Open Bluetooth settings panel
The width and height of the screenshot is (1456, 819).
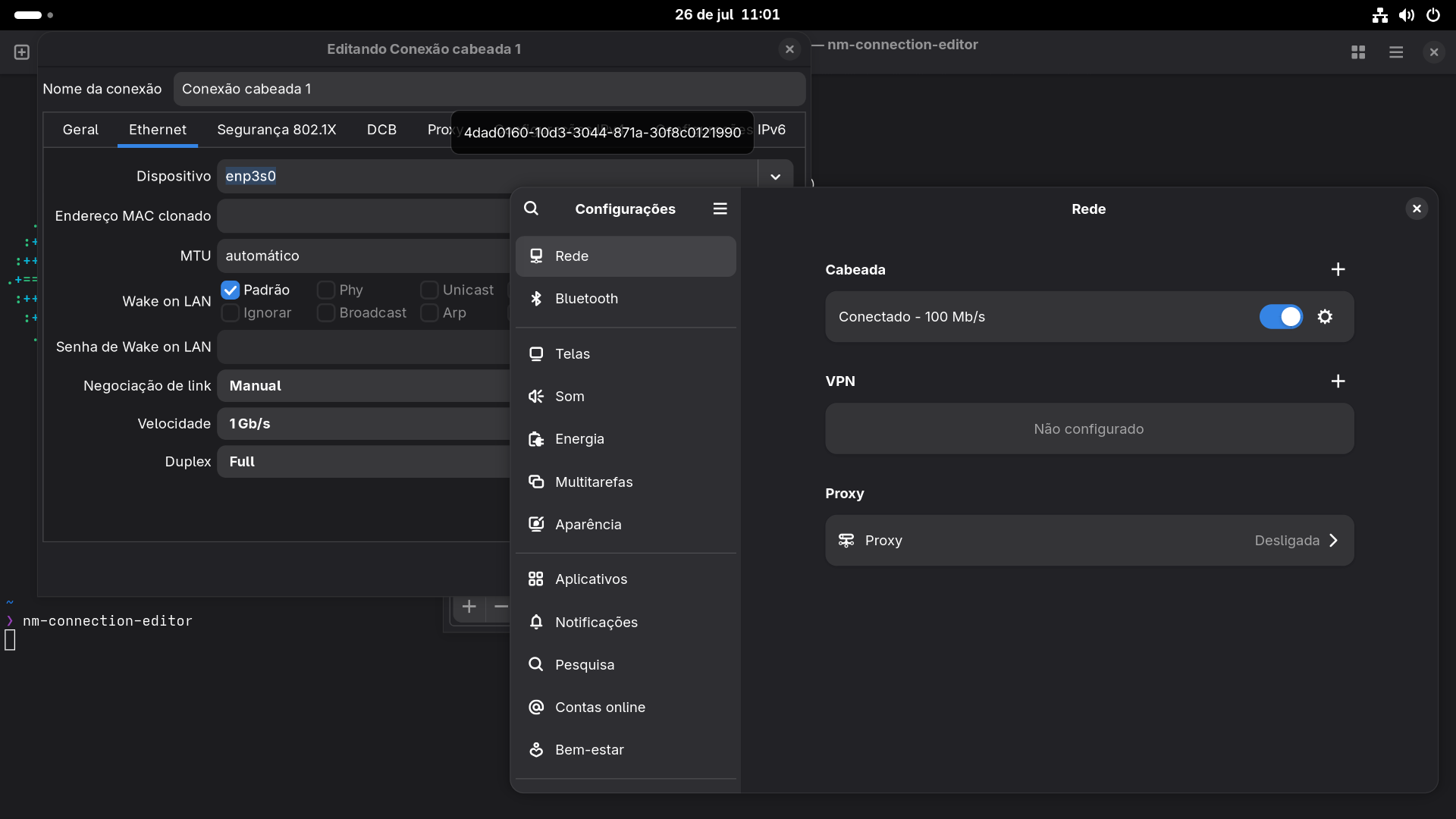point(626,299)
